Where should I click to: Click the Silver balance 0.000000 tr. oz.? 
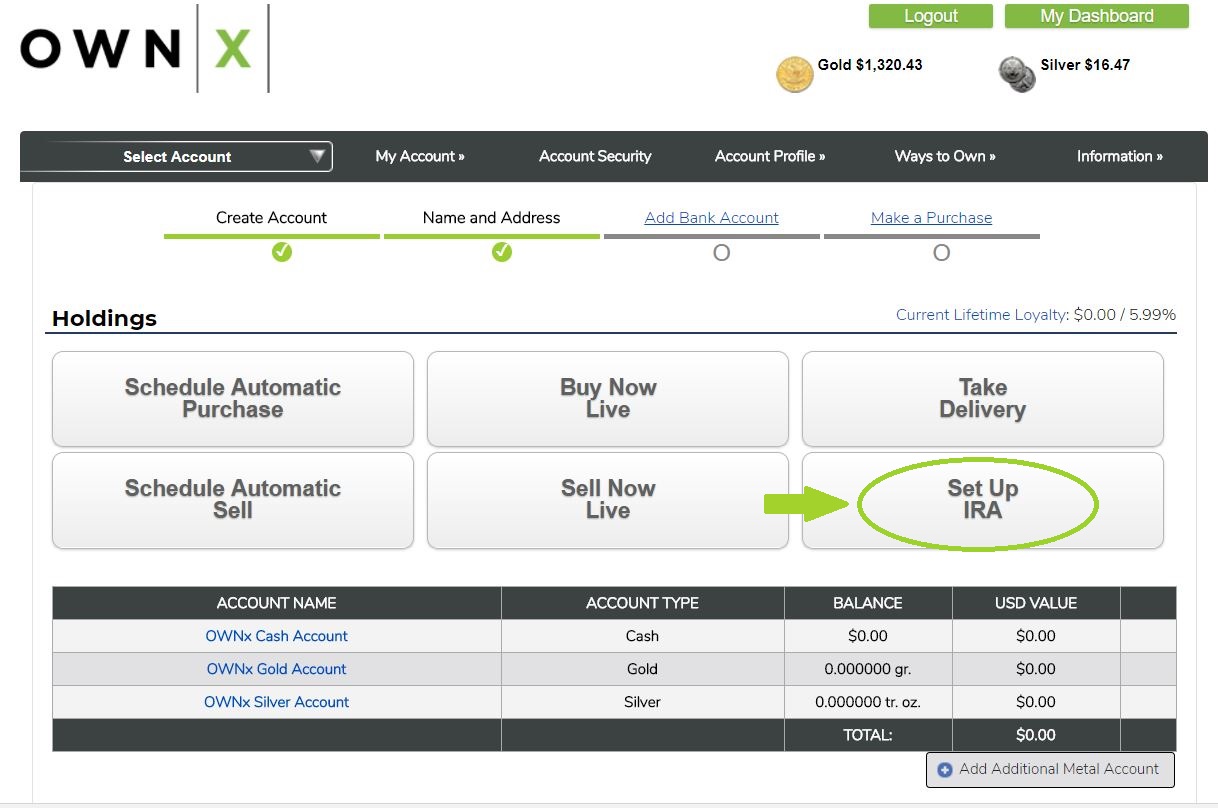pyautogui.click(x=868, y=702)
